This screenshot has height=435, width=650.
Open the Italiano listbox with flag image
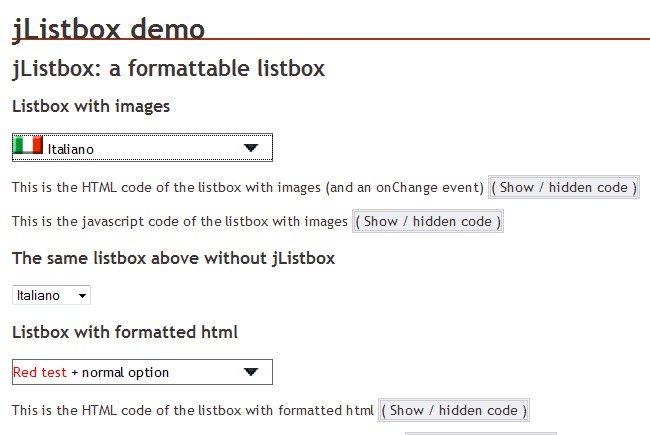click(x=142, y=148)
